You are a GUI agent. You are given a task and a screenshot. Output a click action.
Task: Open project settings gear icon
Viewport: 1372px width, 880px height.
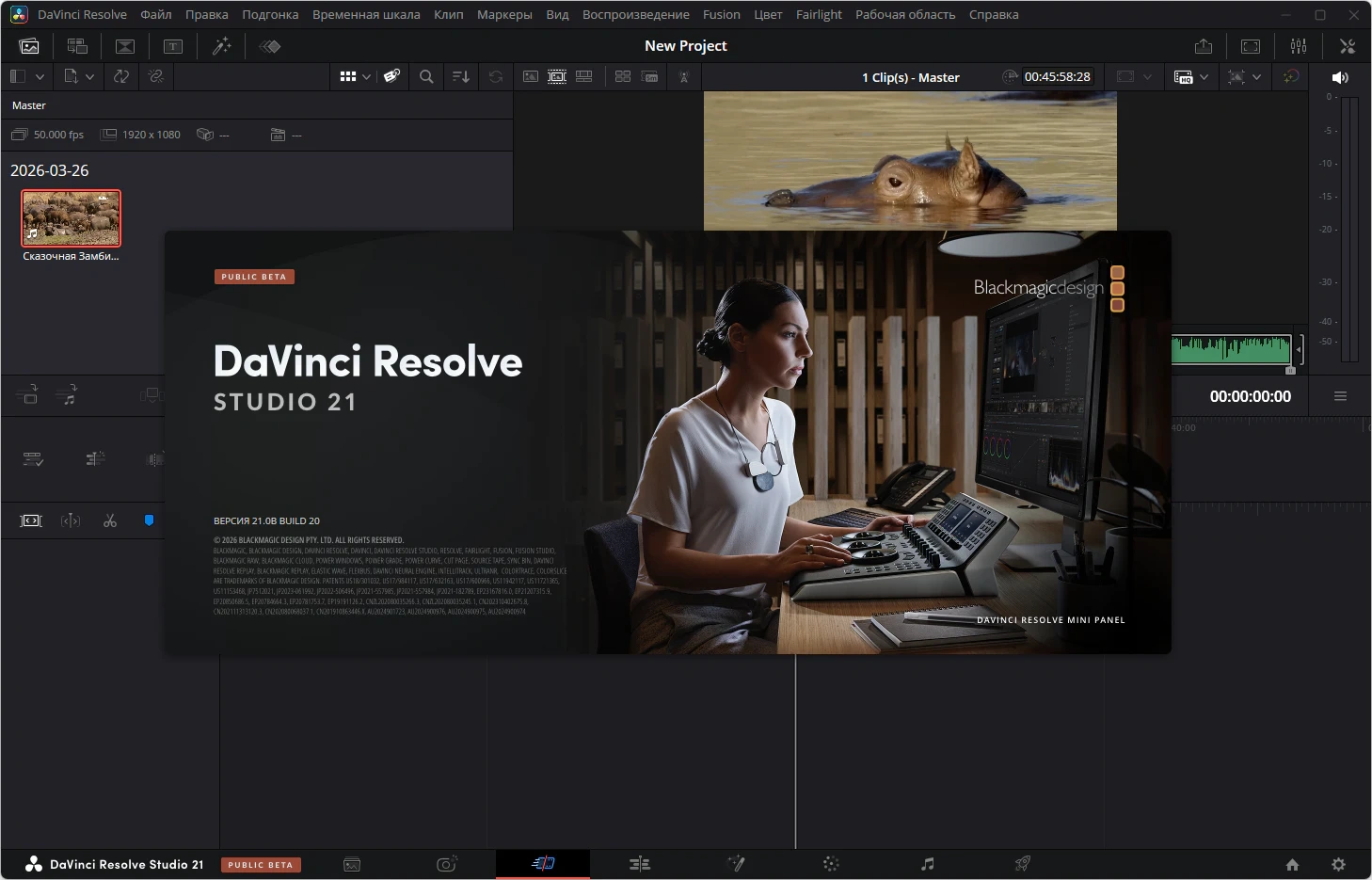(1338, 864)
